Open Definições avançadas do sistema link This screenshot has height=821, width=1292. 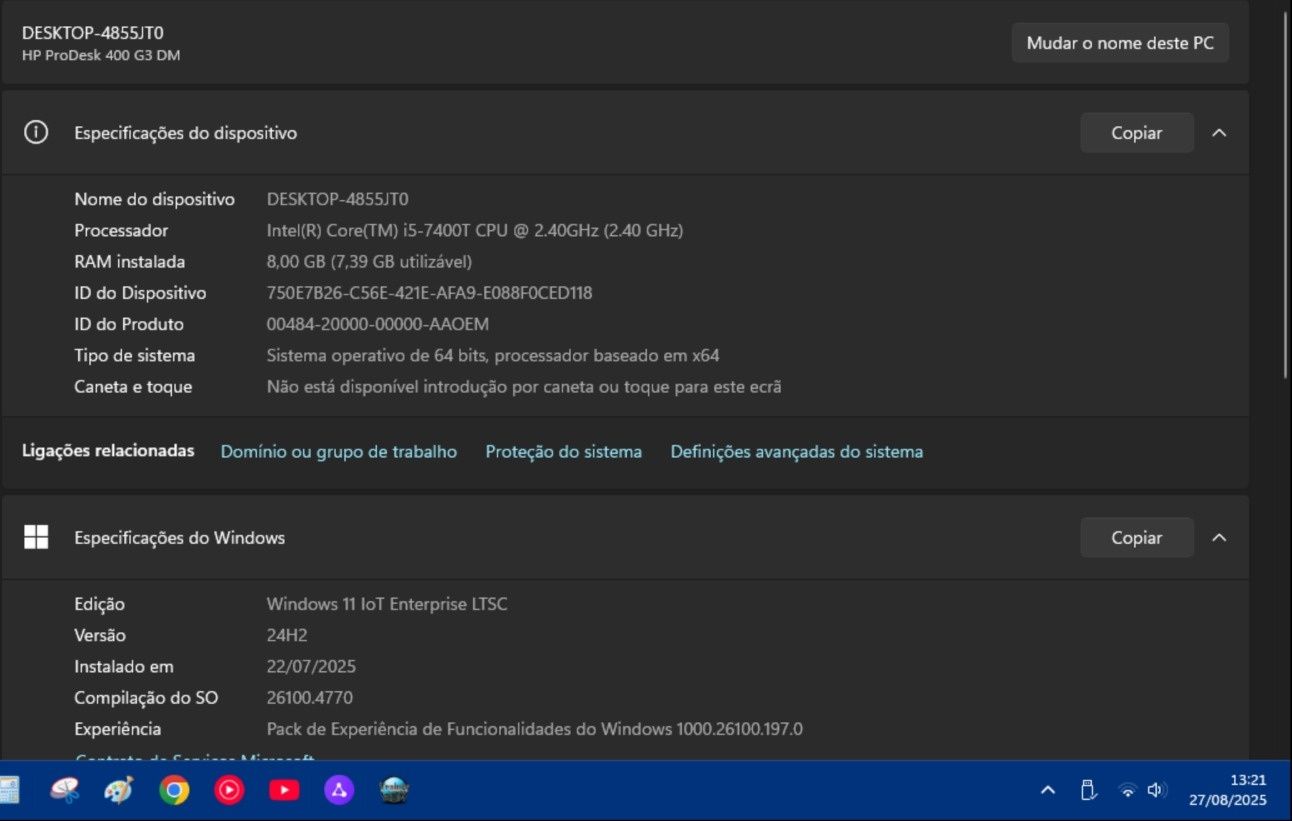tap(797, 452)
